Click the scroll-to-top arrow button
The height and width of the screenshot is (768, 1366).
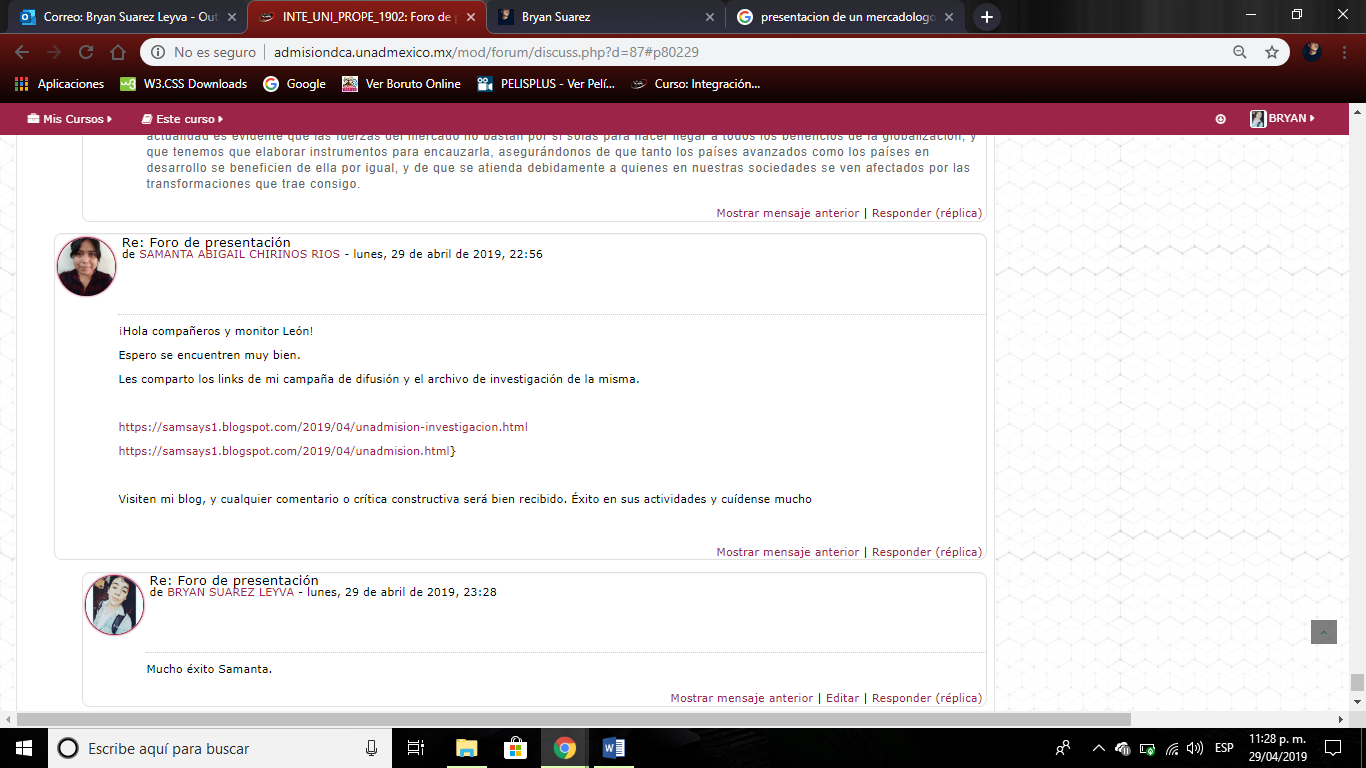point(1323,632)
